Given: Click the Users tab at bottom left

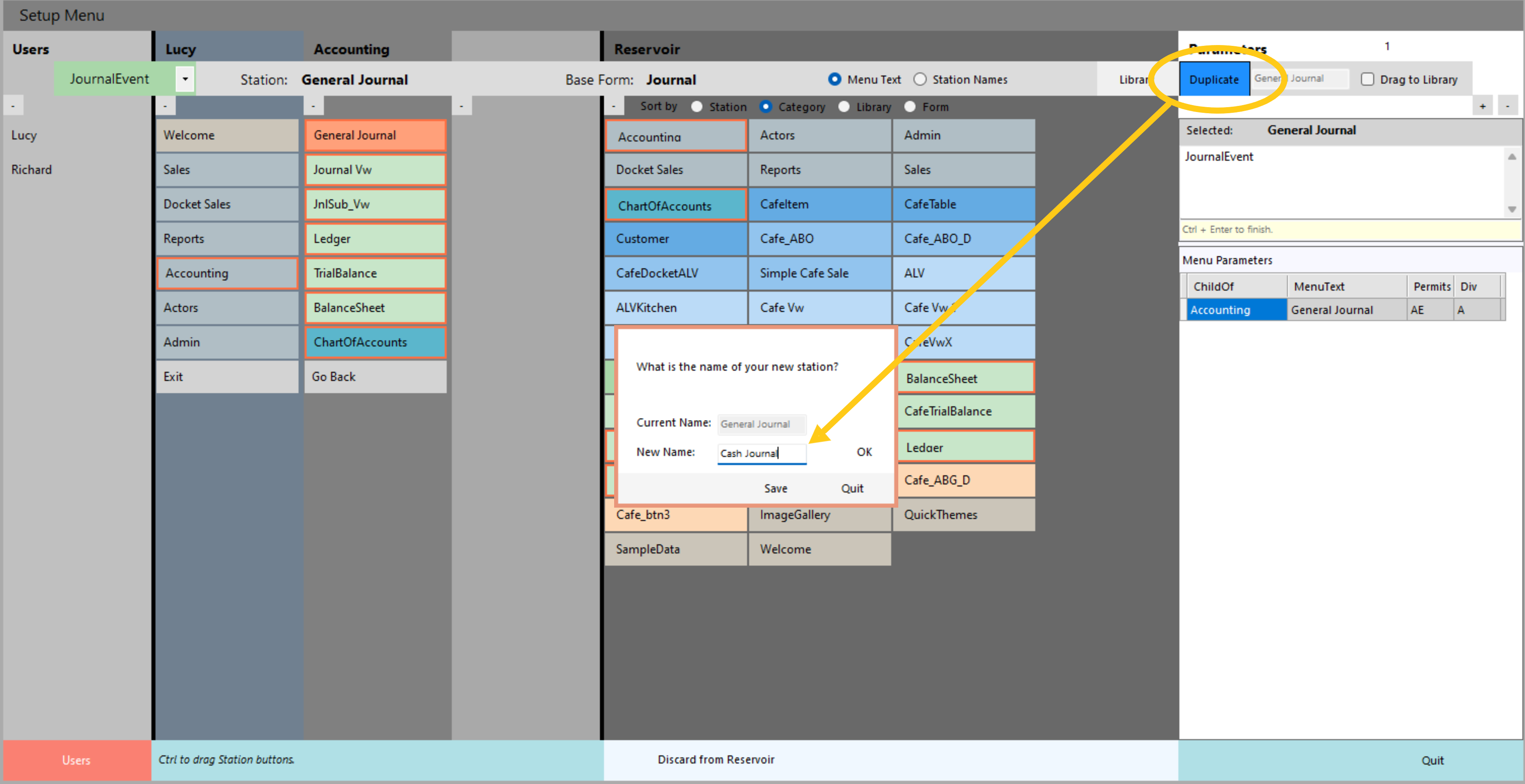Looking at the screenshot, I should pos(76,760).
